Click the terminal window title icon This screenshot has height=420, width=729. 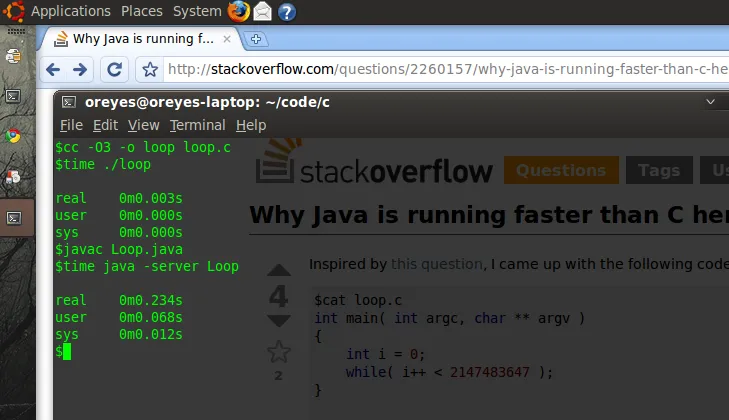(x=69, y=102)
